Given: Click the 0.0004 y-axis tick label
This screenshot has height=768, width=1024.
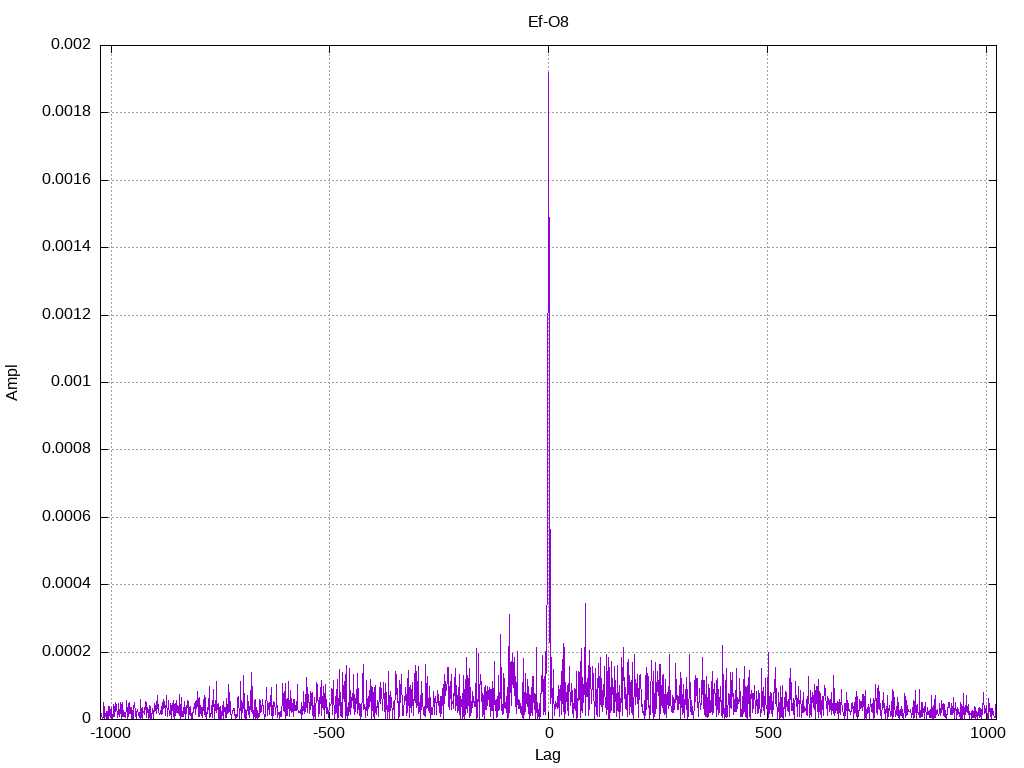Looking at the screenshot, I should pos(66,584).
